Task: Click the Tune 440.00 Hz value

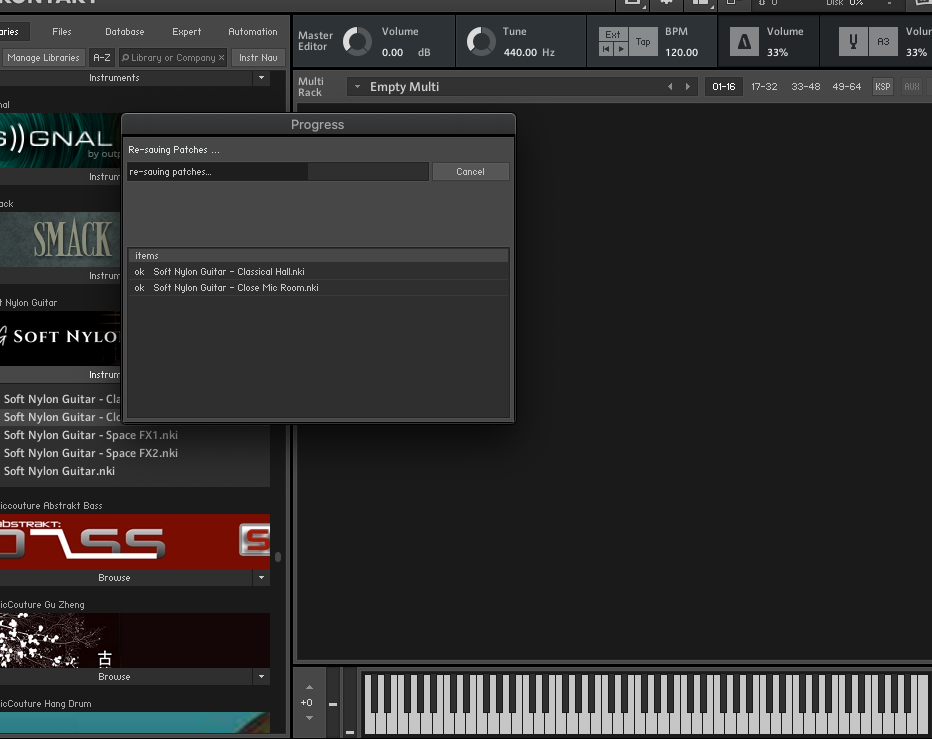Action: coord(529,52)
